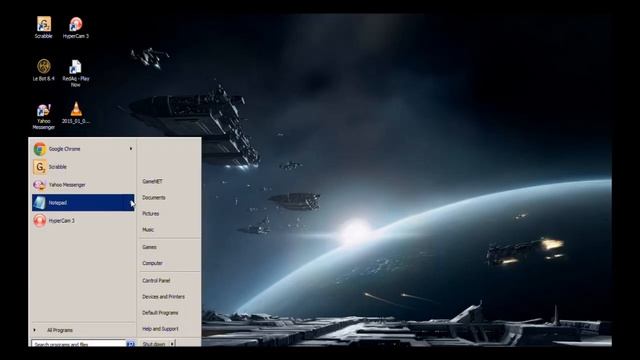Launch Scrabble from Start menu label
This screenshot has height=360, width=640.
pyautogui.click(x=58, y=167)
